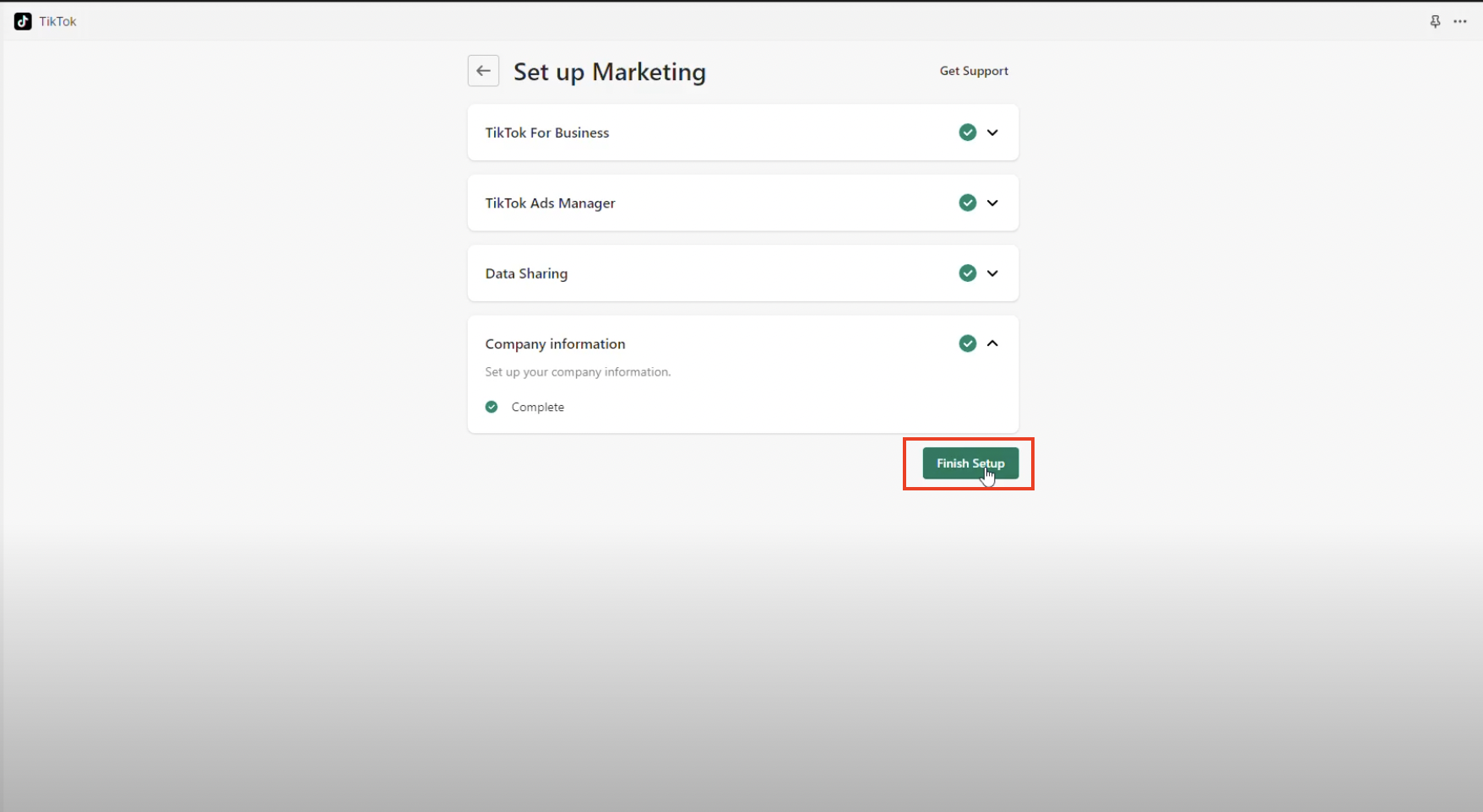Pin the TikTok app with pin icon
The width and height of the screenshot is (1483, 812).
1435,22
